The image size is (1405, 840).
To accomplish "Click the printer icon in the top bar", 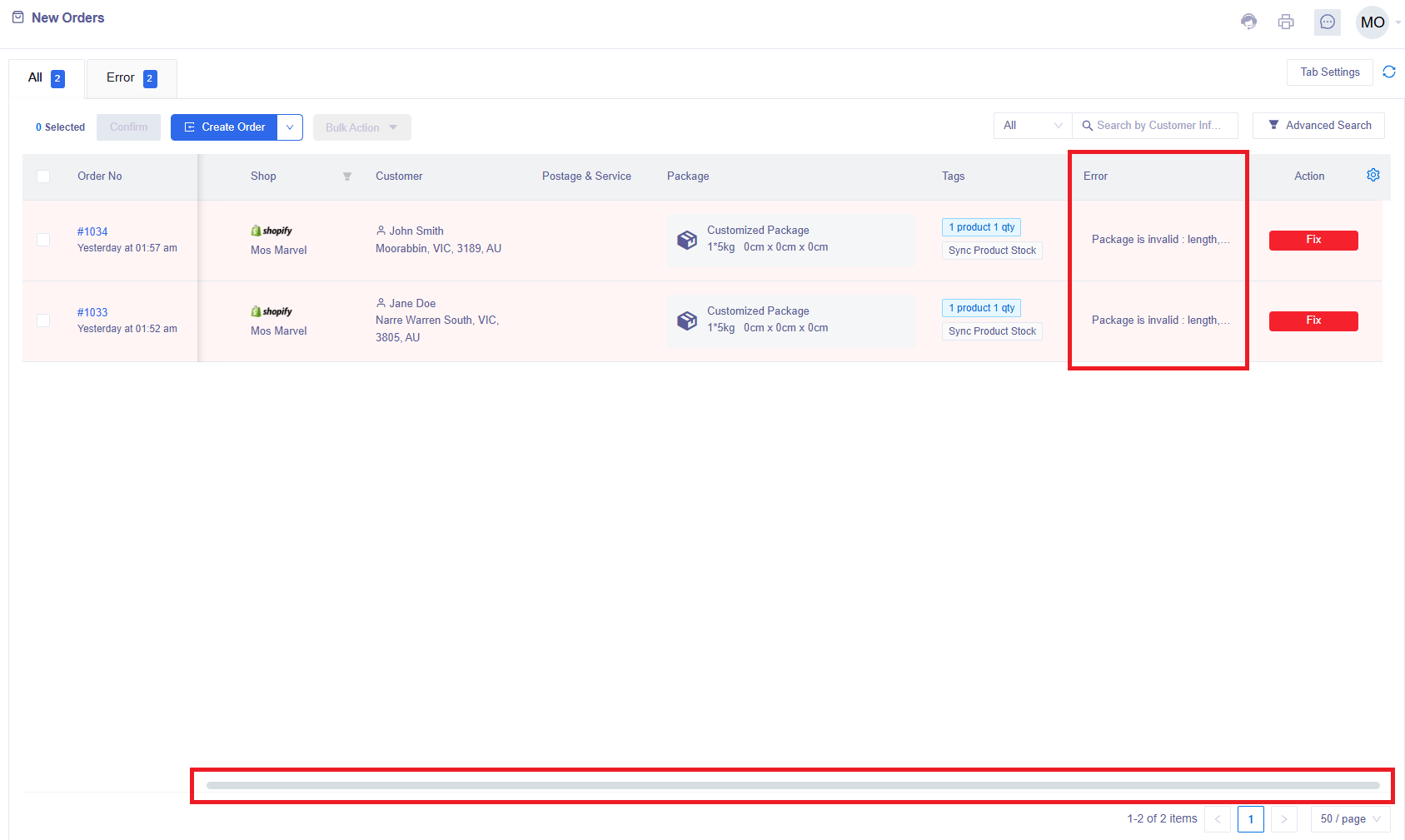I will click(1286, 22).
